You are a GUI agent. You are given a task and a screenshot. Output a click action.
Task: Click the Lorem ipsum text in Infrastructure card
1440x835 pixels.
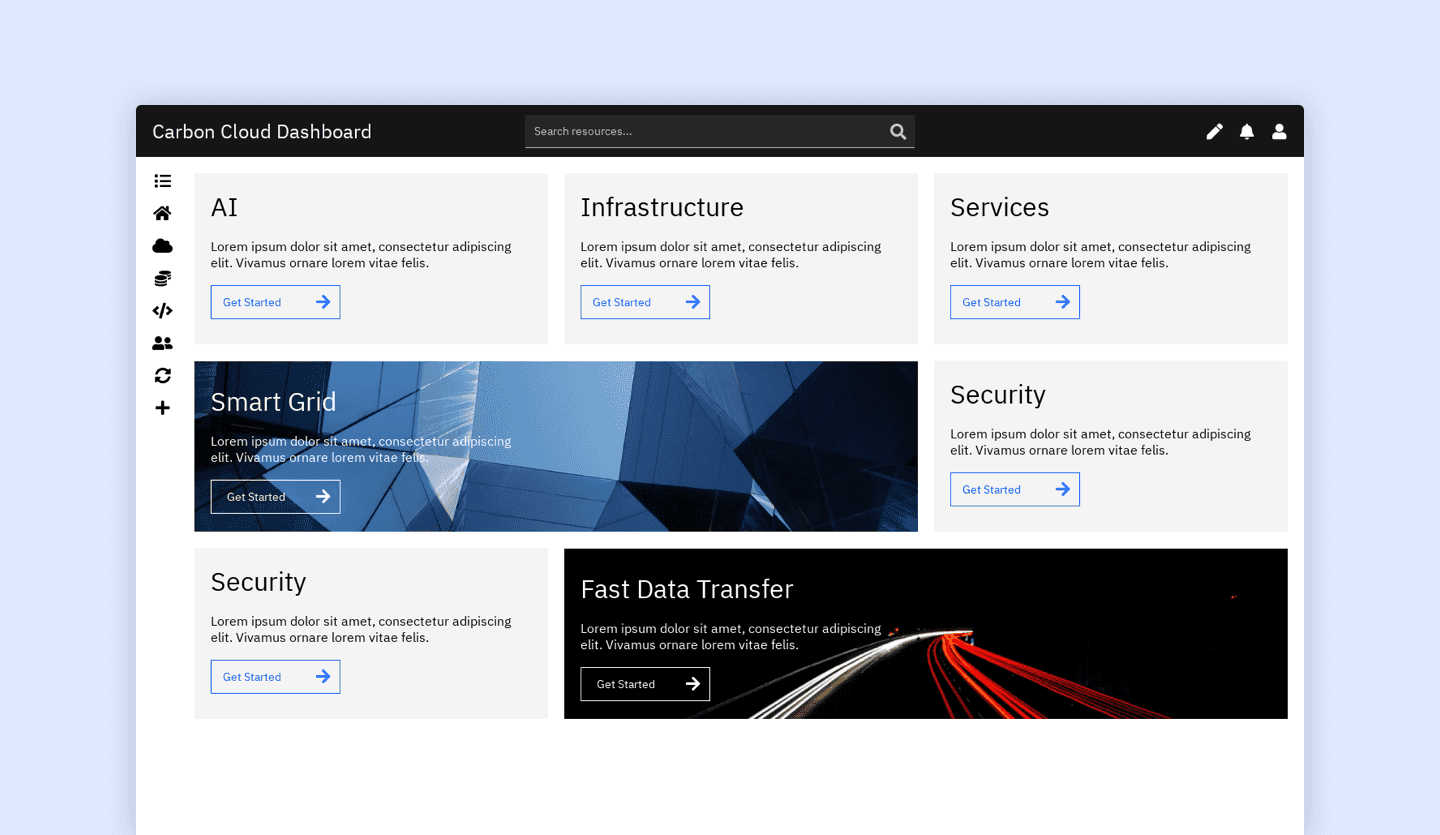(x=731, y=255)
